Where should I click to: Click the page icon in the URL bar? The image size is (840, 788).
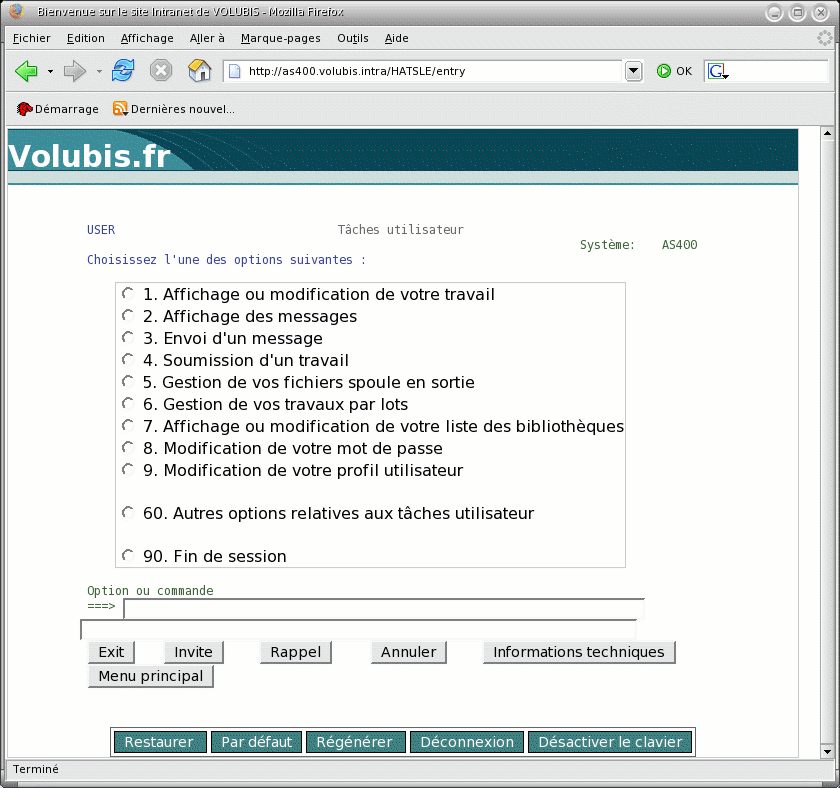click(235, 71)
